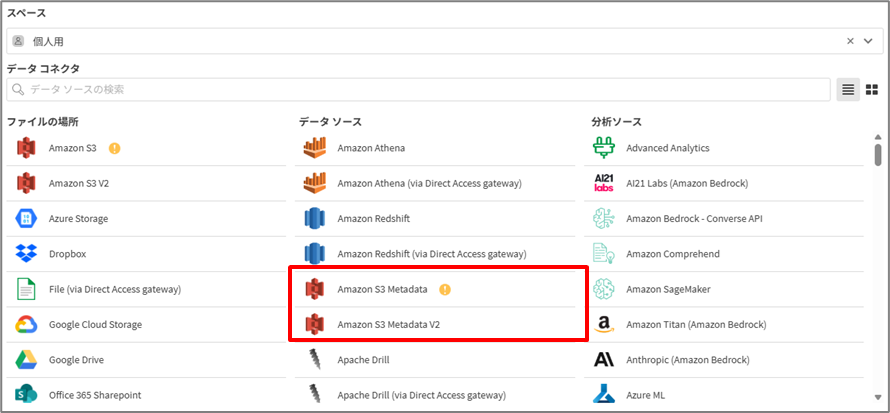This screenshot has height=413, width=890.
Task: Click the Google Drive icon
Action: (x=26, y=360)
